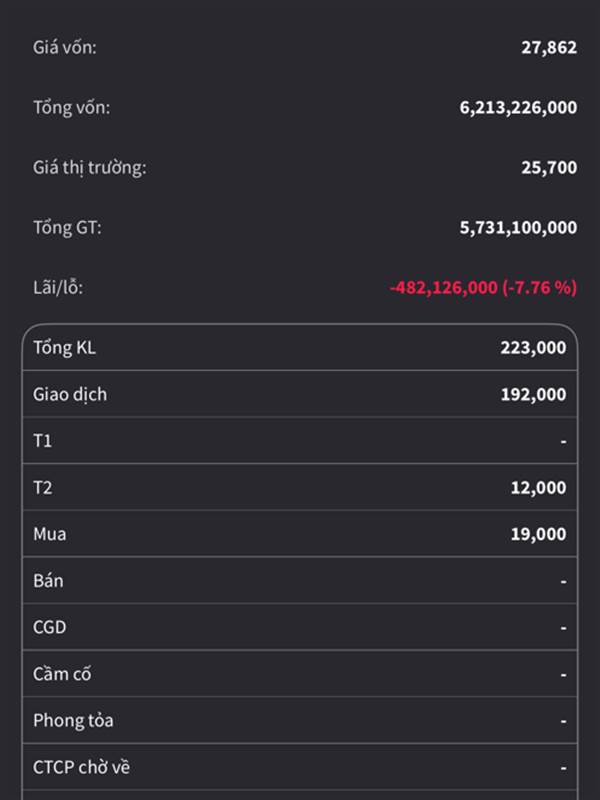Select the 5,731,100,000 total value figure
Viewport: 600px width, 800px height.
point(518,227)
